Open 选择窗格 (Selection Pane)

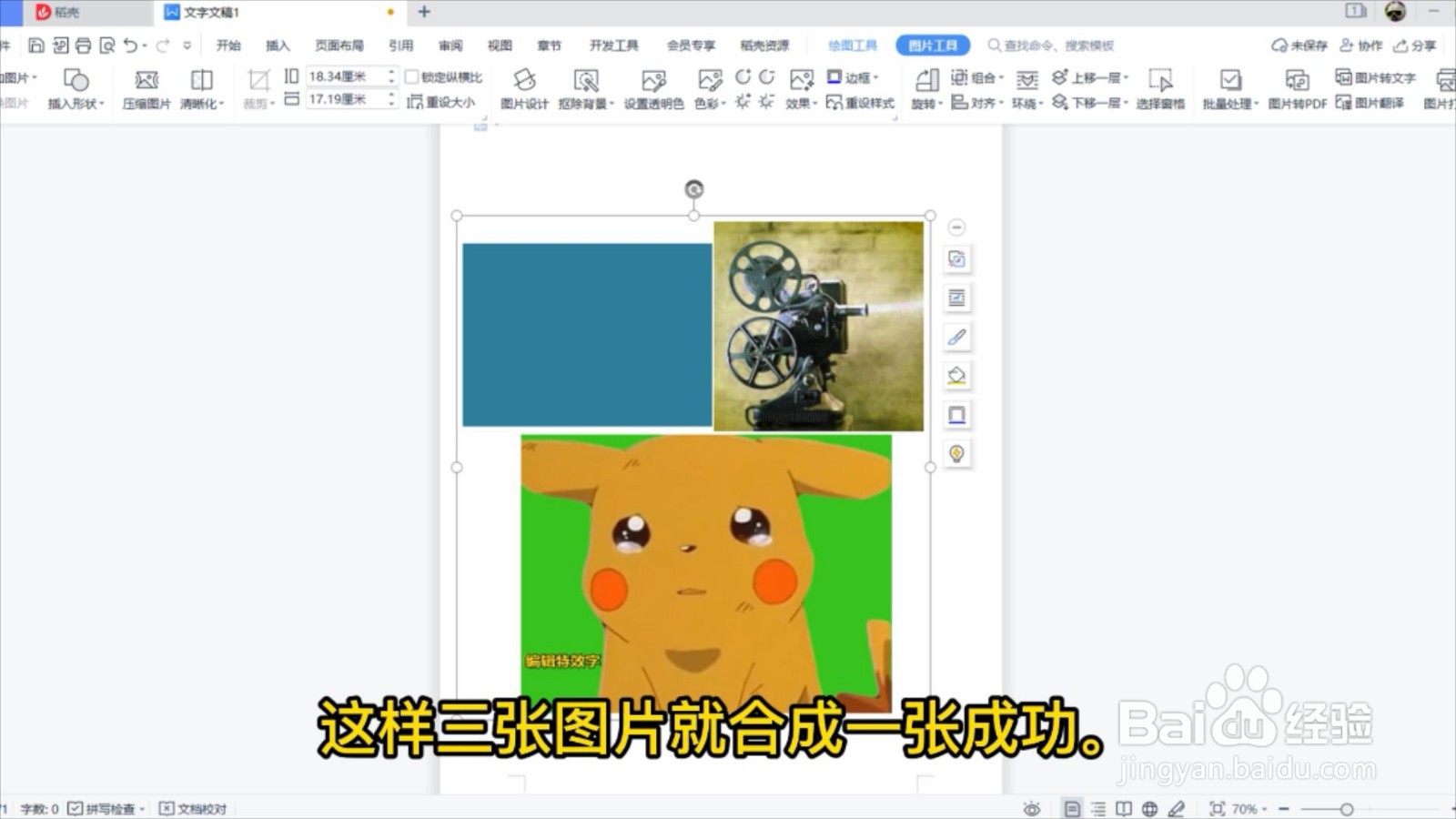pyautogui.click(x=1160, y=89)
